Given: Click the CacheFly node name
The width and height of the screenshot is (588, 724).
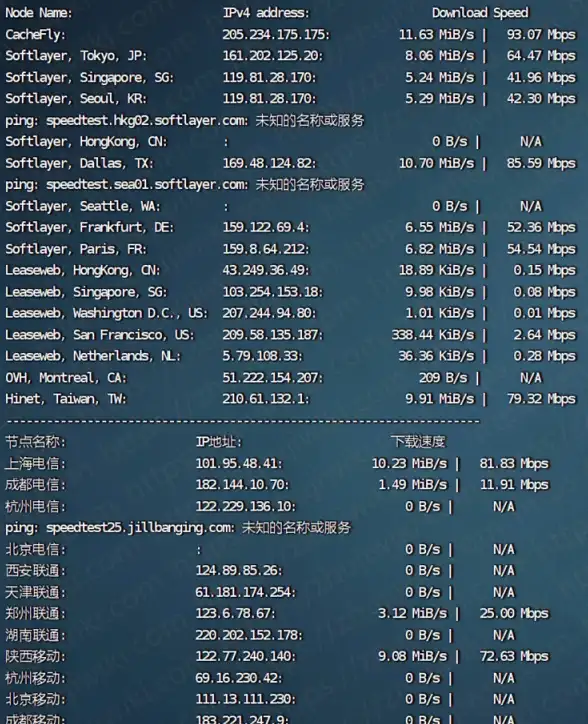Looking at the screenshot, I should pos(36,35).
